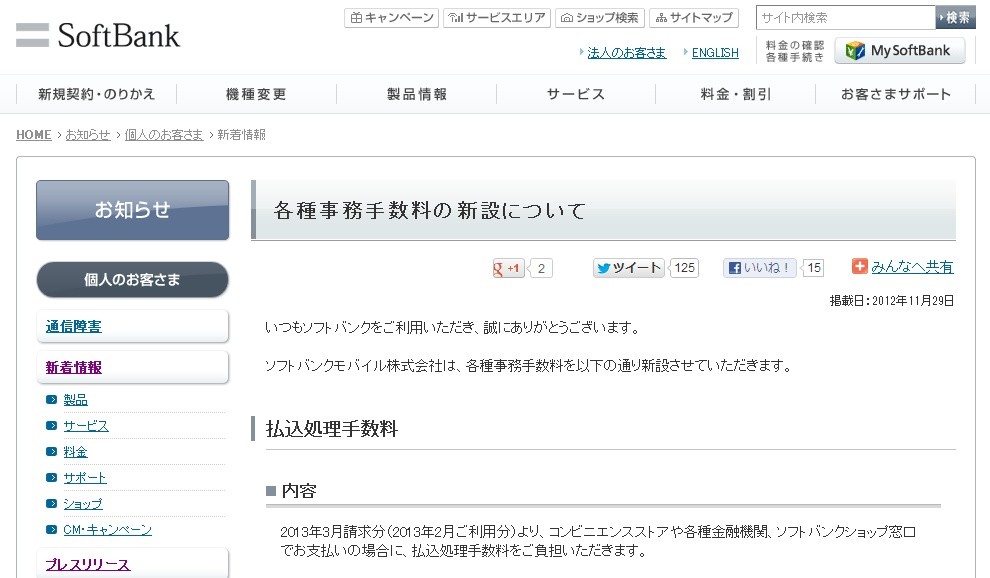The height and width of the screenshot is (578, 990).
Task: Click the 新着情報 breadcrumb text
Action: [x=241, y=135]
